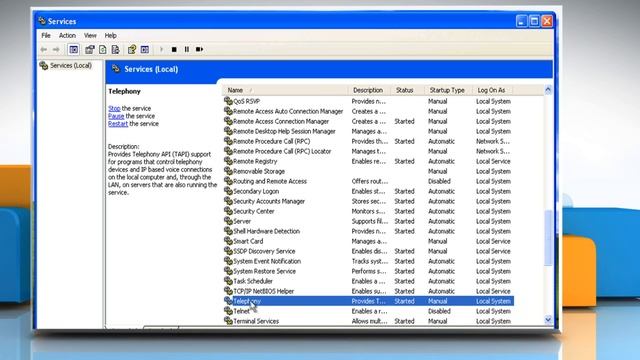The width and height of the screenshot is (640, 360).
Task: Click Pause the service link
Action: click(116, 116)
